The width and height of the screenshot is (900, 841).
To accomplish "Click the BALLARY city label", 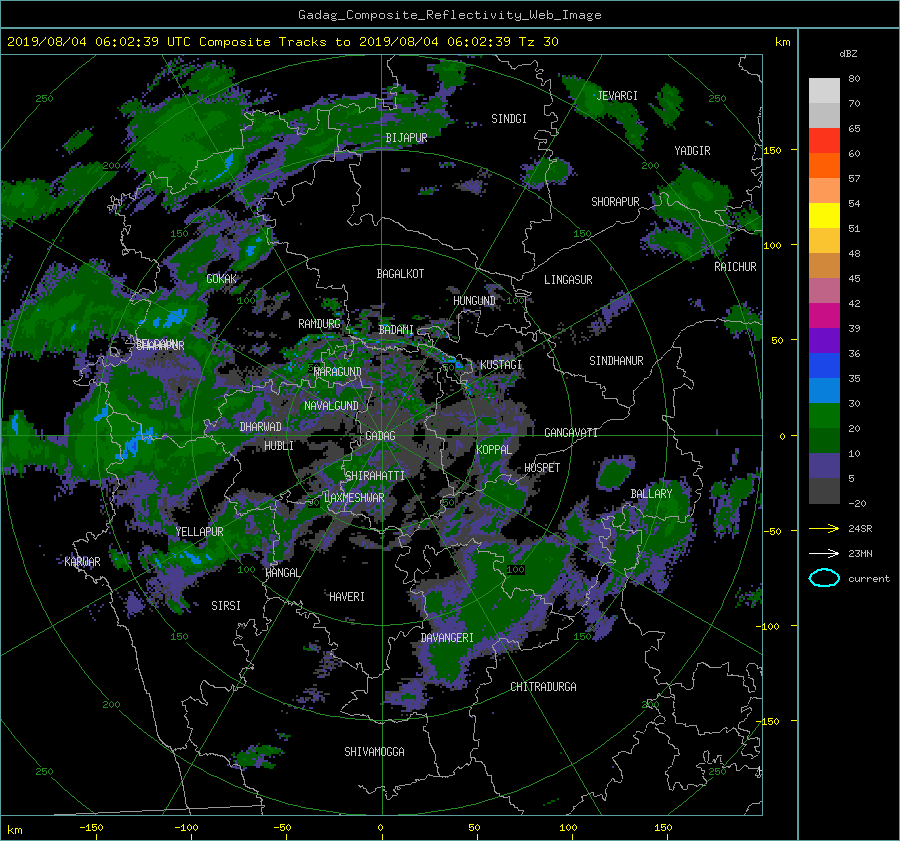I will [651, 494].
